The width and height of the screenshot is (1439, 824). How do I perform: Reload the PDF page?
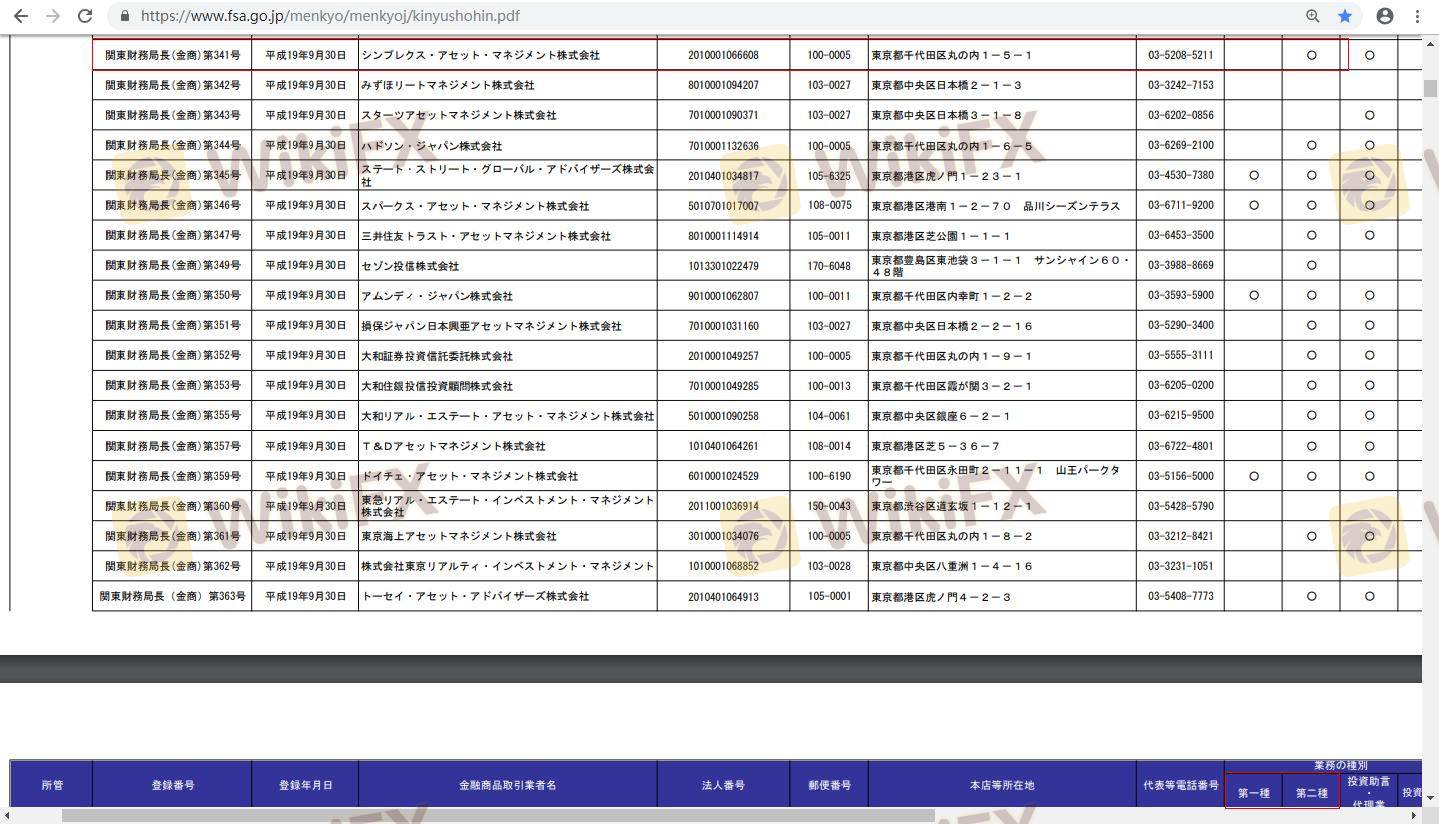85,16
